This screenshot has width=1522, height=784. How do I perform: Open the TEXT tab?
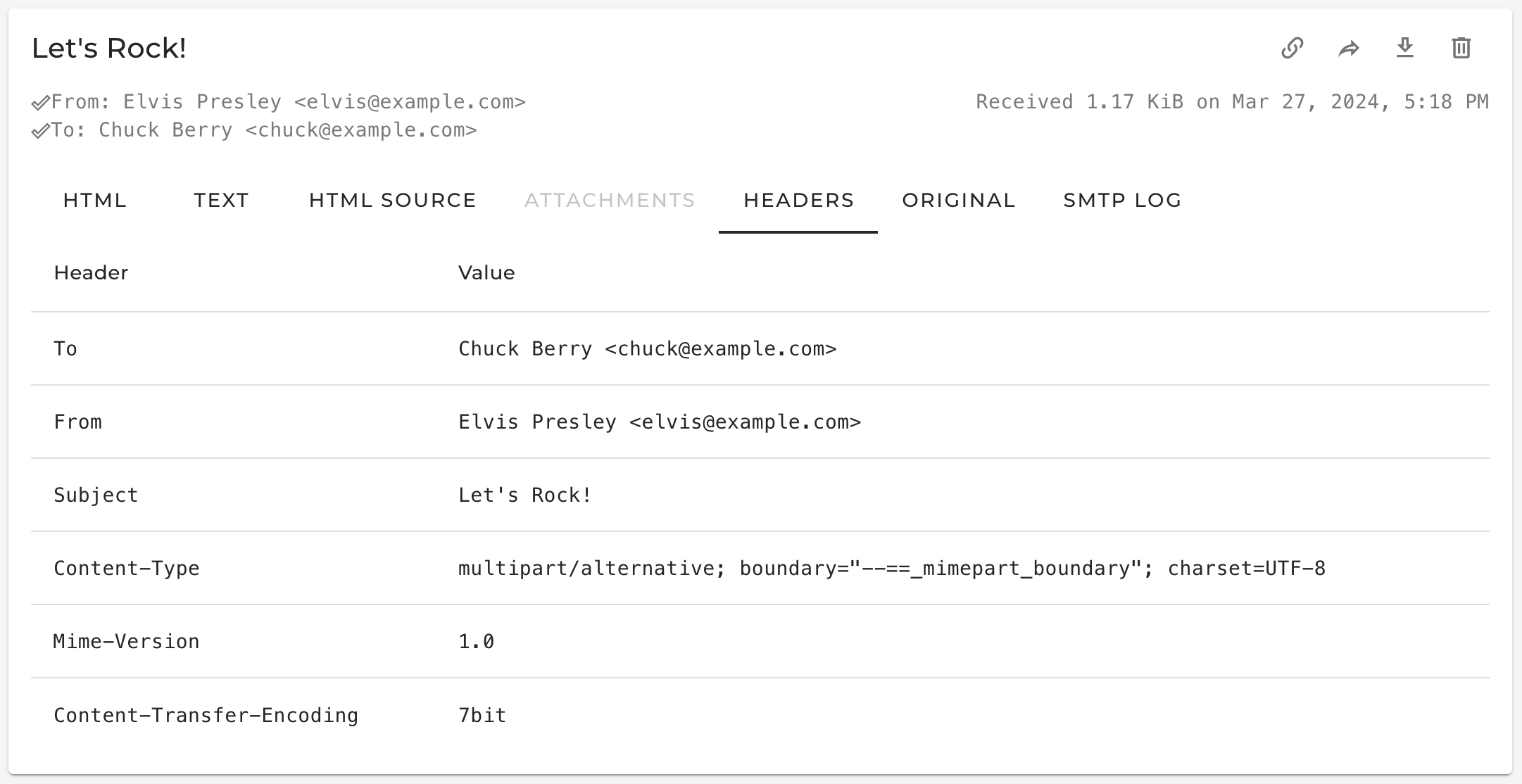pyautogui.click(x=221, y=201)
